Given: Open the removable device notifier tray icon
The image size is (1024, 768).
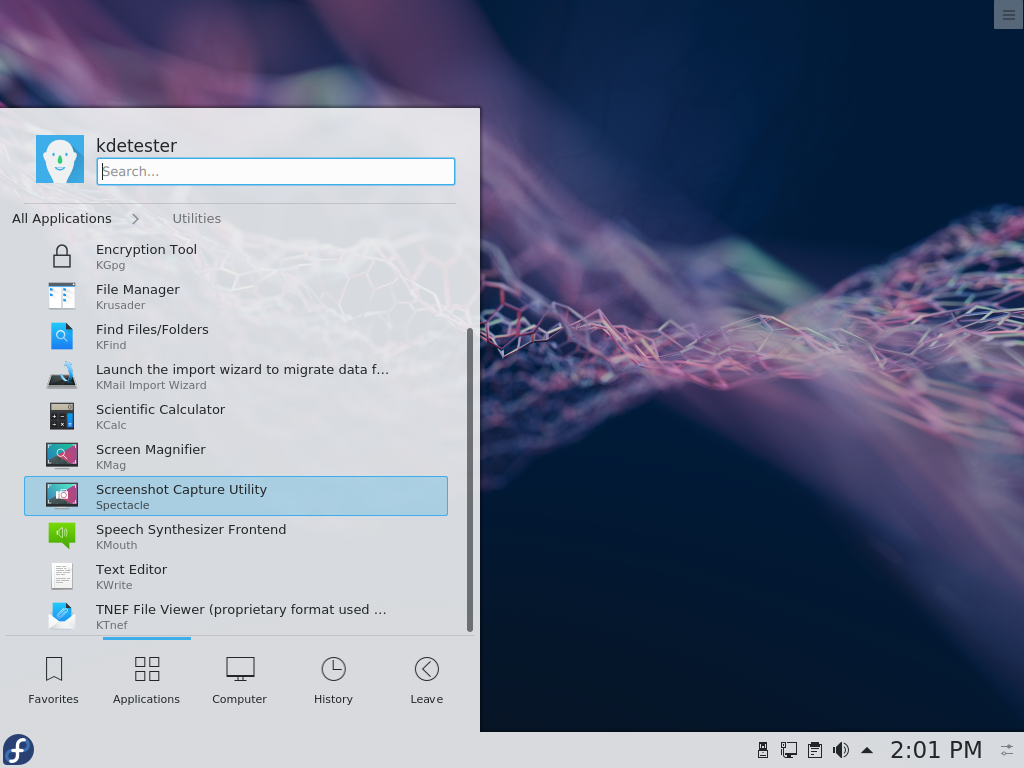Looking at the screenshot, I should (x=762, y=750).
